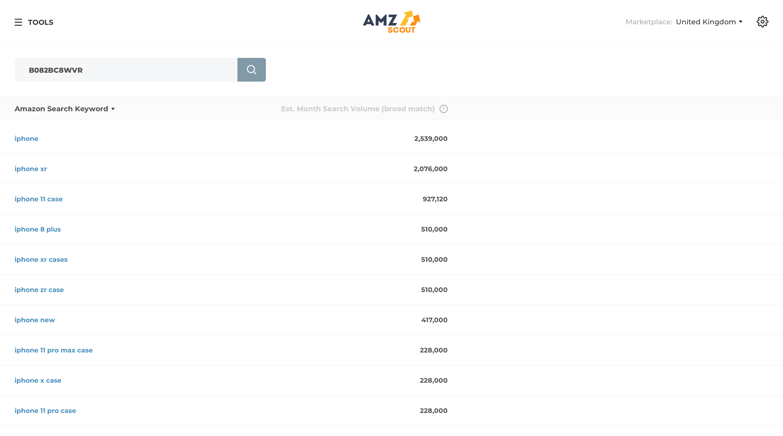The height and width of the screenshot is (436, 783).
Task: Click the ASIN search input field
Action: coord(125,69)
